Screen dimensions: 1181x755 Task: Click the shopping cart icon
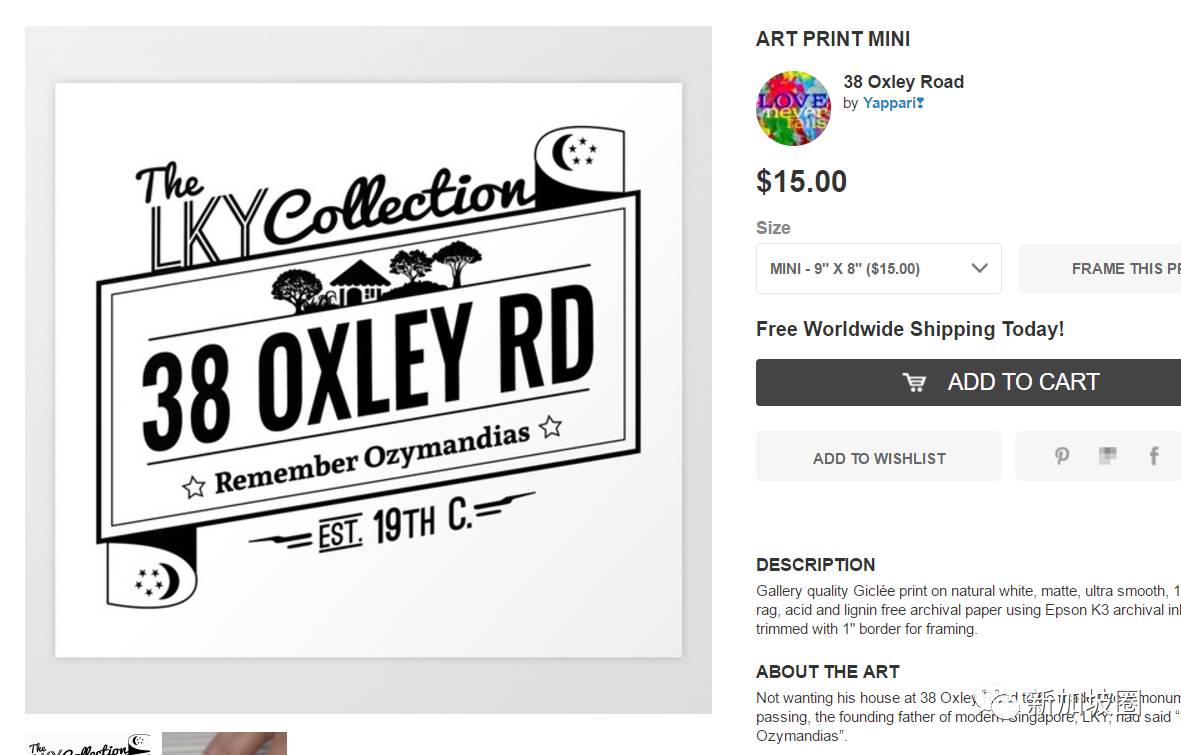[x=914, y=382]
